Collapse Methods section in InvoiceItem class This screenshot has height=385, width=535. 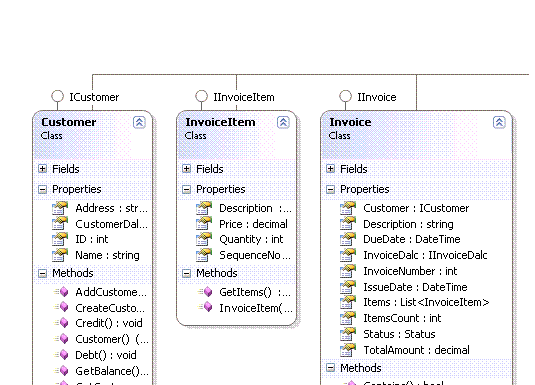187,273
